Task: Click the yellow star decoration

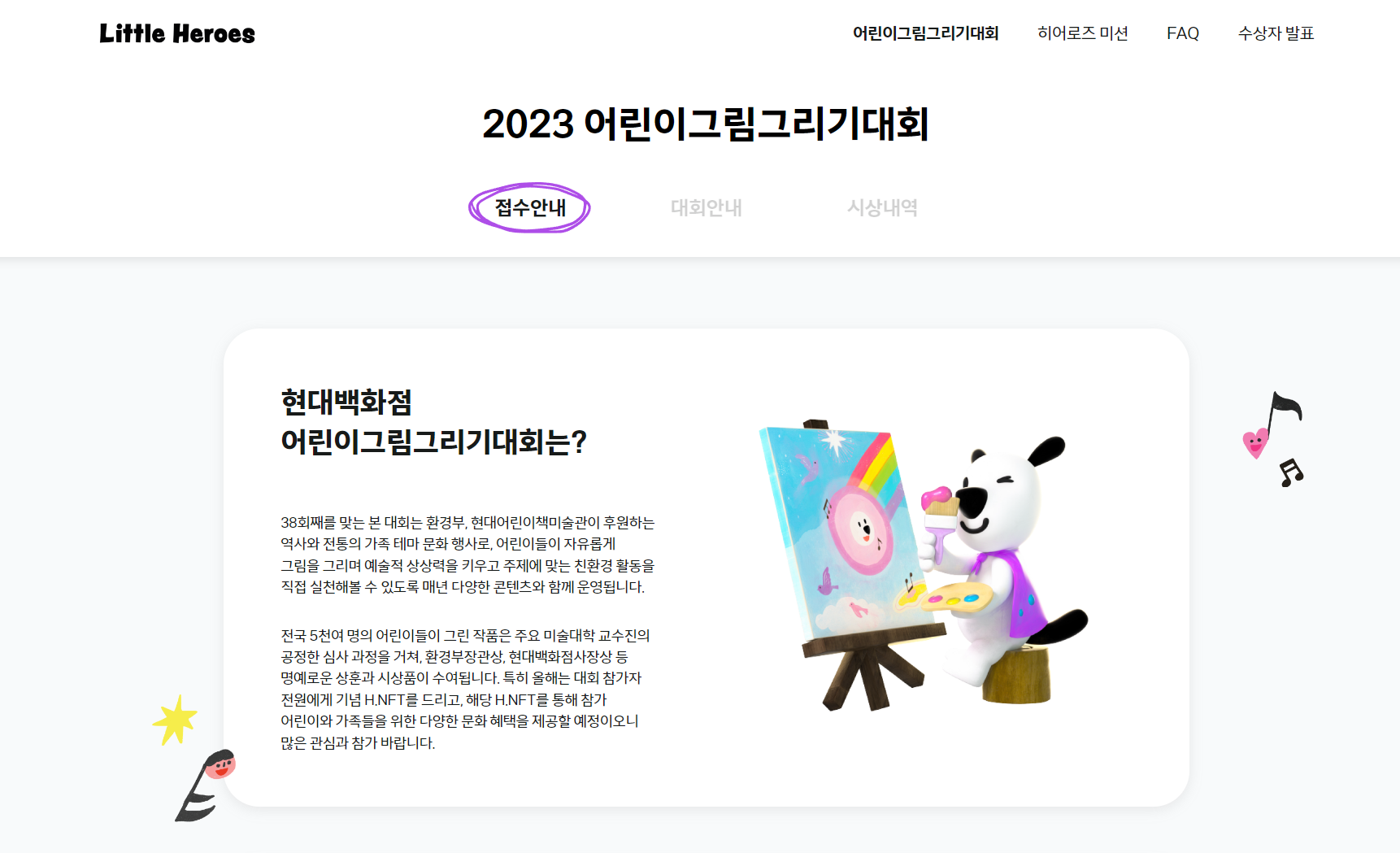Action: click(175, 720)
